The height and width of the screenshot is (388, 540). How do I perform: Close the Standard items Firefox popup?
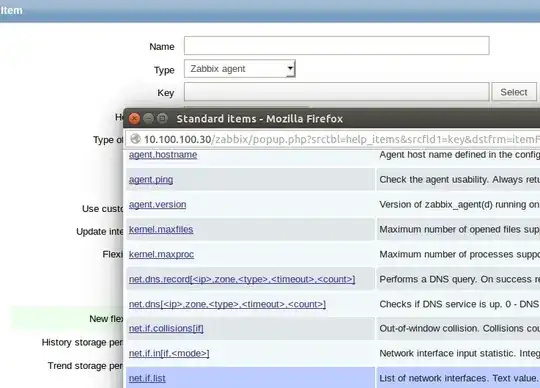click(134, 119)
